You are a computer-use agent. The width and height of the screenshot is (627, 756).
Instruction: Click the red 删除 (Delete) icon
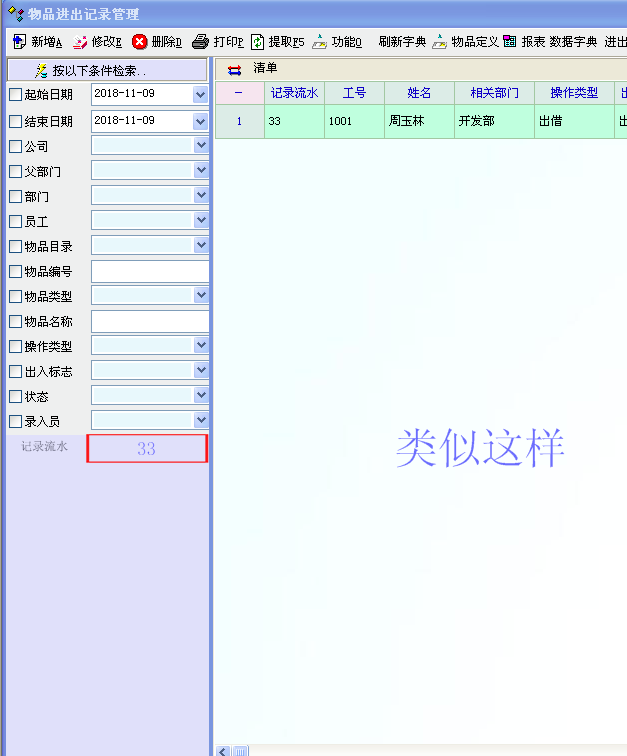coord(140,42)
